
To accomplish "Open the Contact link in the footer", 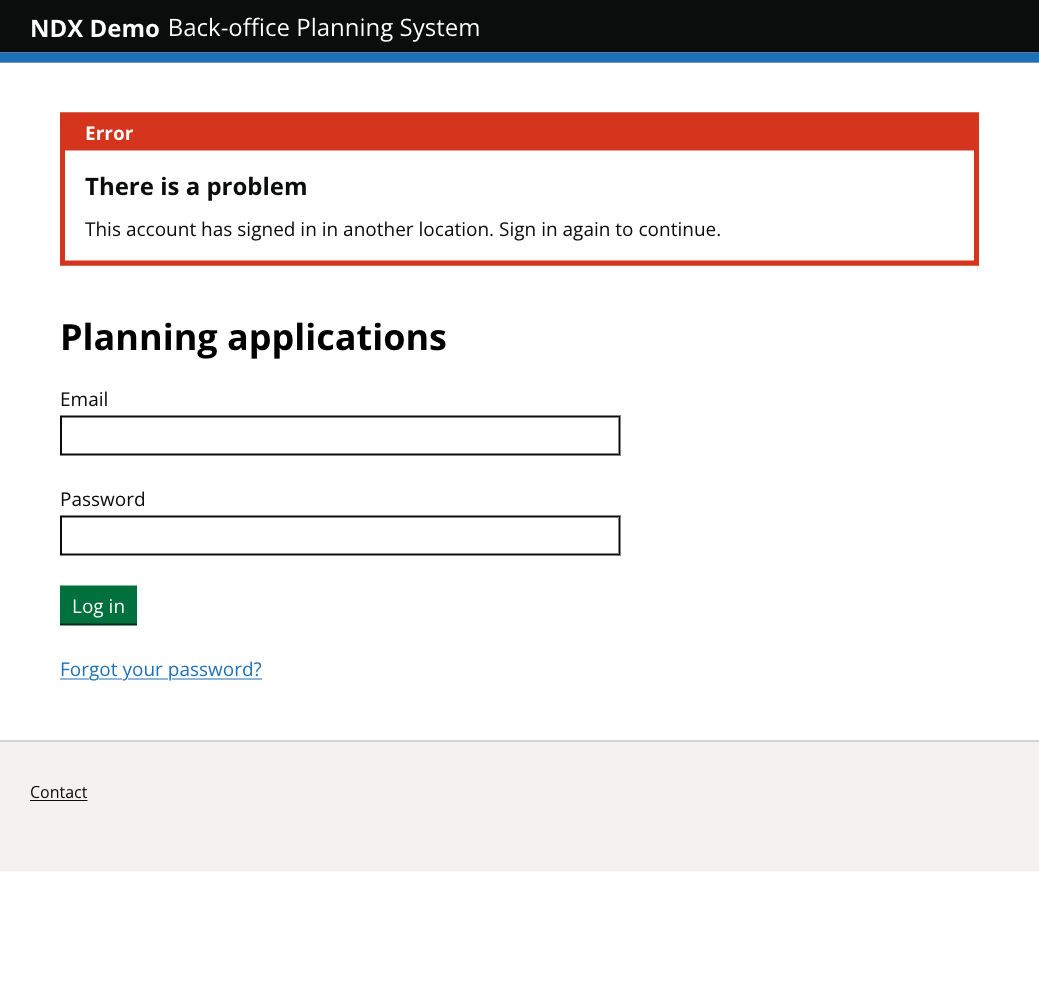I will pyautogui.click(x=58, y=792).
